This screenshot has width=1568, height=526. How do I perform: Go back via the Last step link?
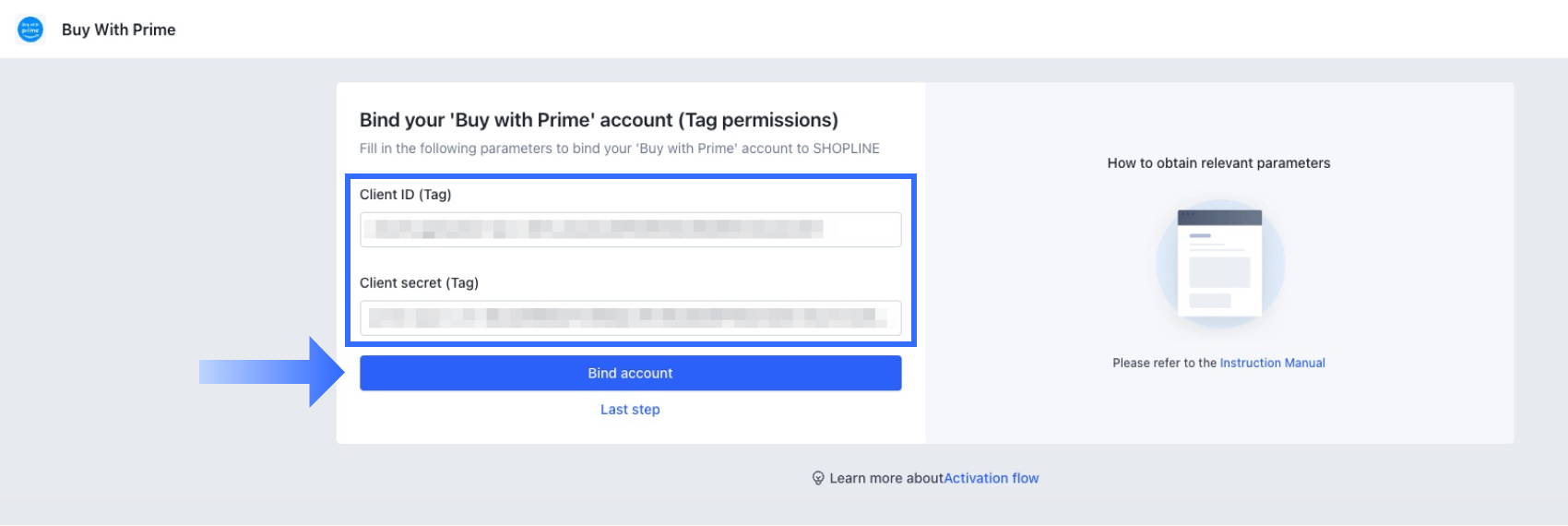click(630, 410)
